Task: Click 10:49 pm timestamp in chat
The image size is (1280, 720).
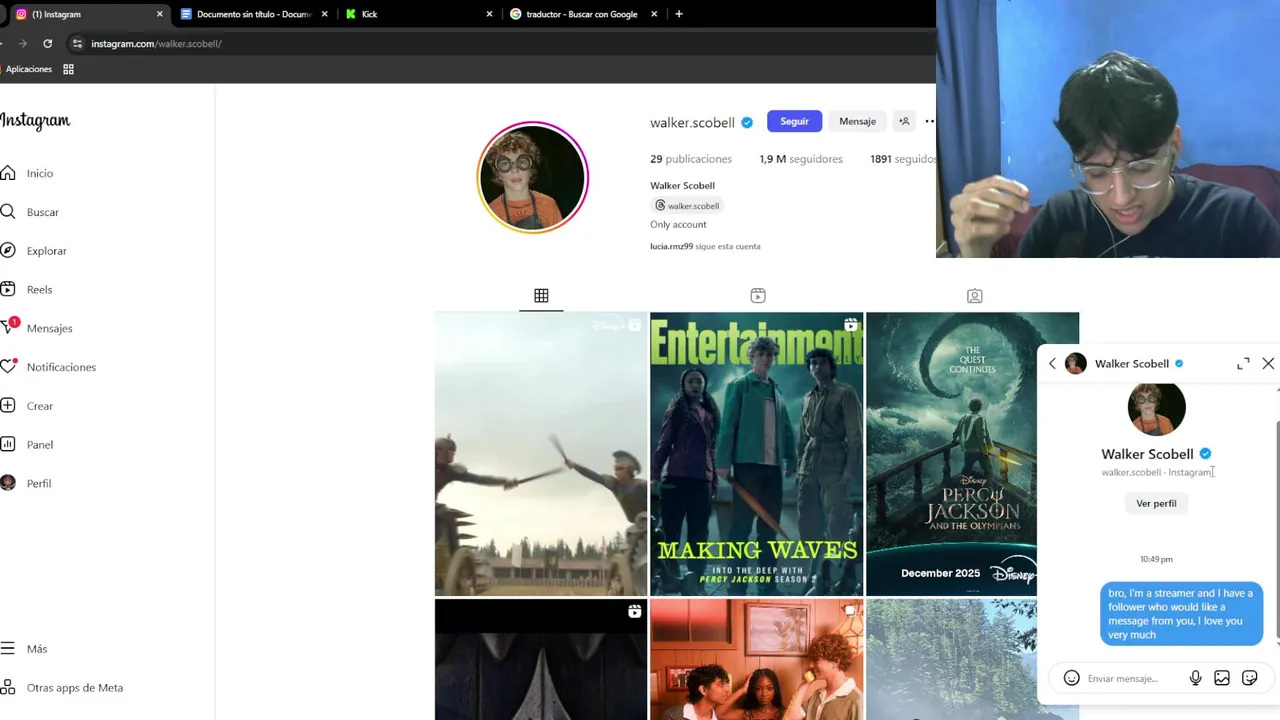Action: pos(1156,559)
